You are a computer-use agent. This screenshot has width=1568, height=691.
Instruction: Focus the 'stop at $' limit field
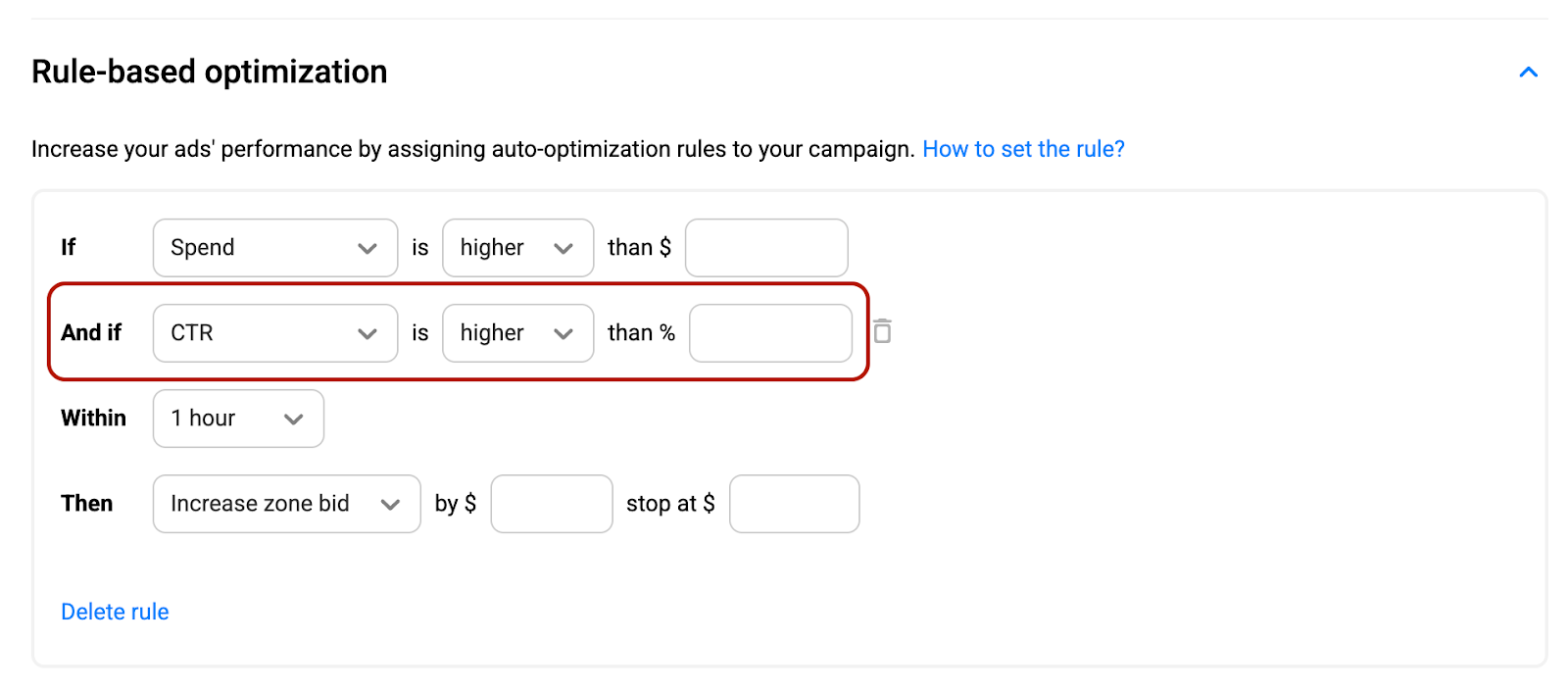coord(794,503)
